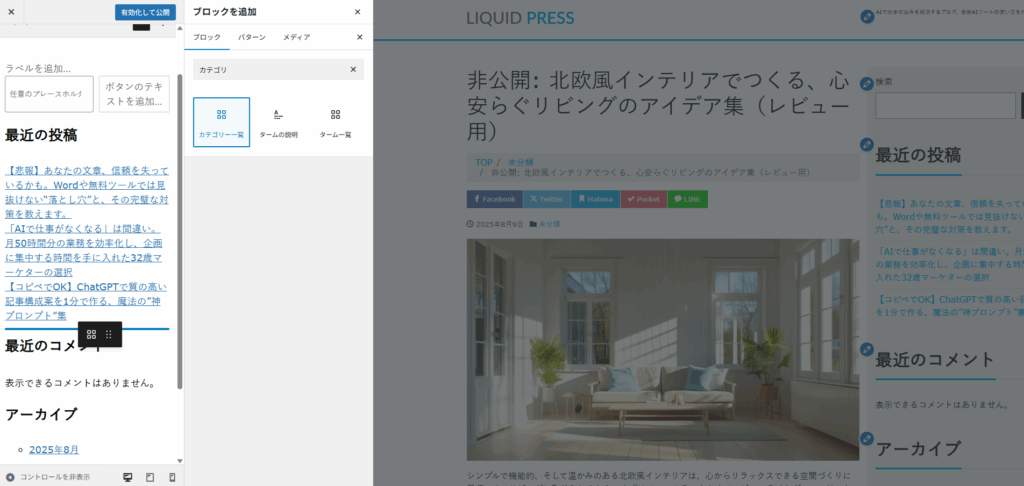1024x486 pixels.
Task: Share the post via Pocket button
Action: click(x=644, y=199)
